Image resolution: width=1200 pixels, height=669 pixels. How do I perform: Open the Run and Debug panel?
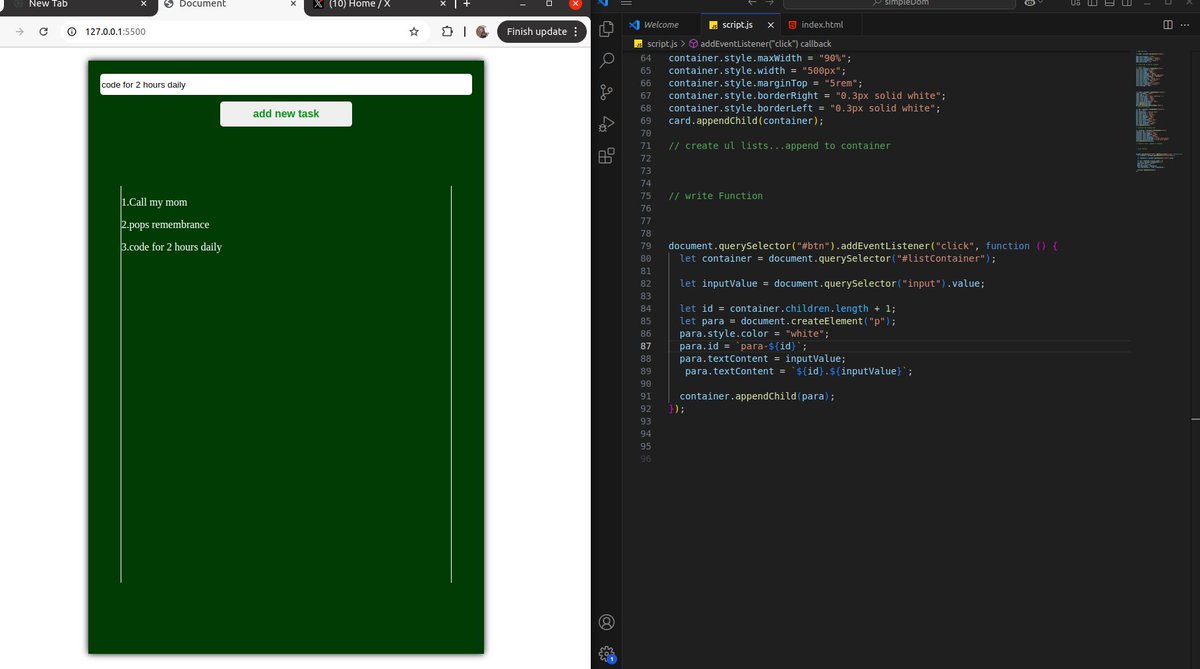point(605,124)
